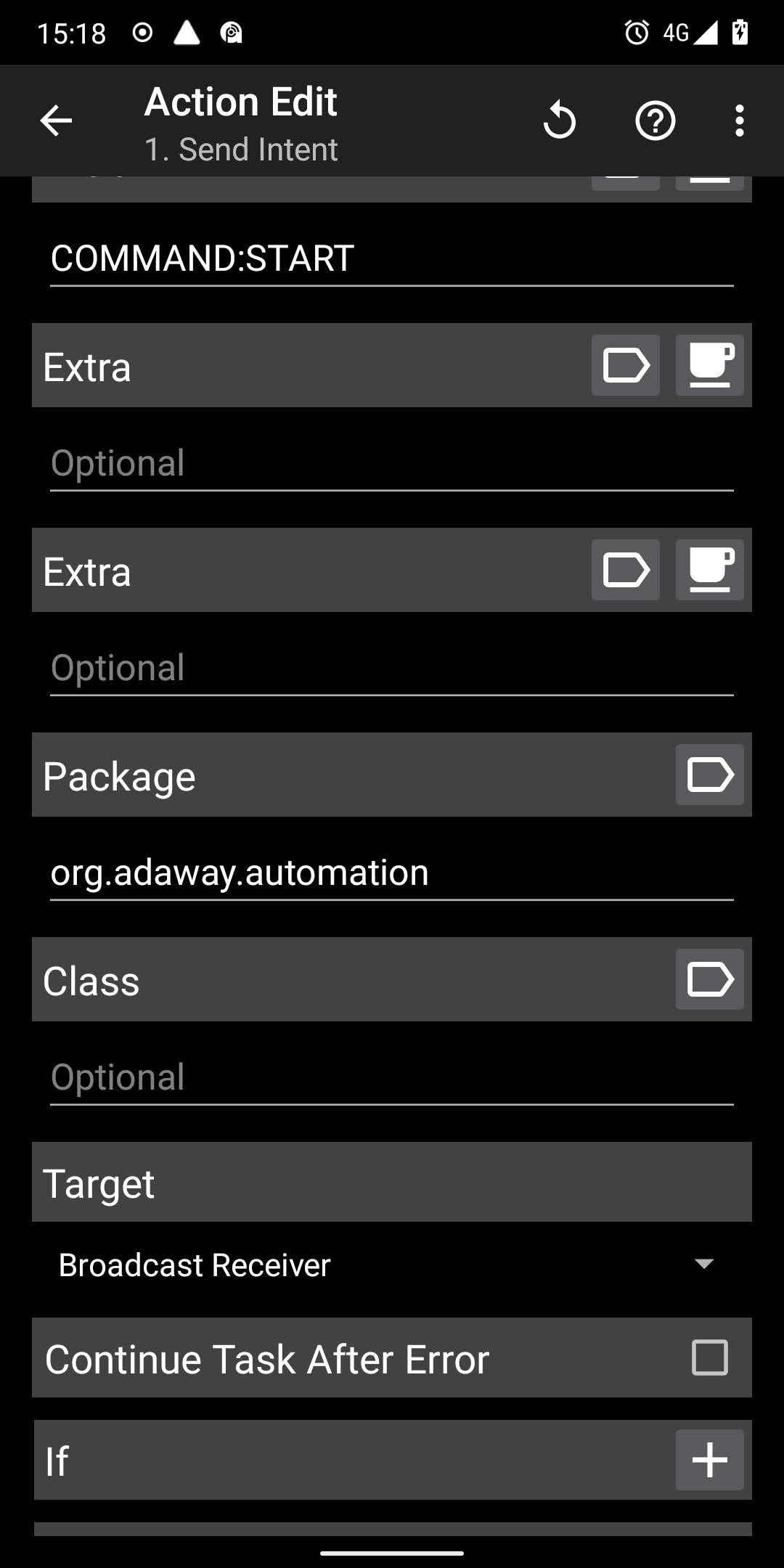
Task: Focus the second Extra optional field
Action: 392,669
